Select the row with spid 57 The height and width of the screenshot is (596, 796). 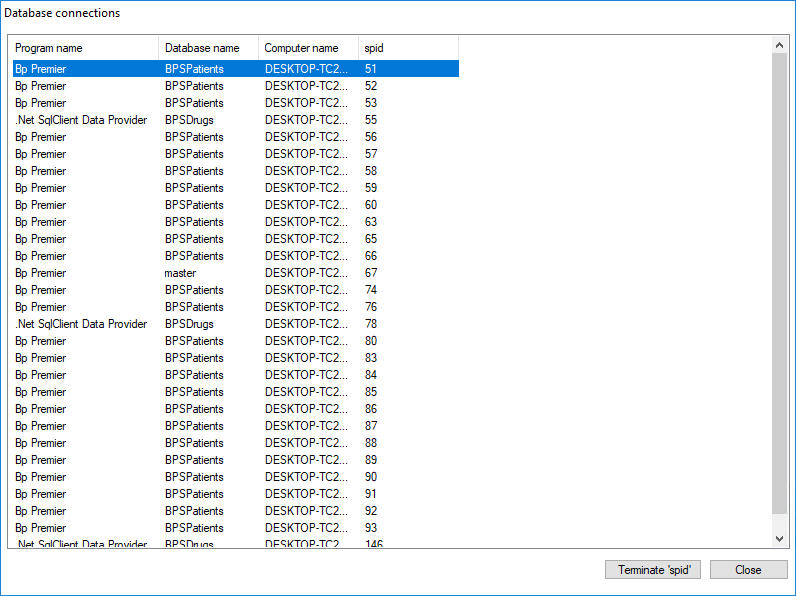(236, 154)
